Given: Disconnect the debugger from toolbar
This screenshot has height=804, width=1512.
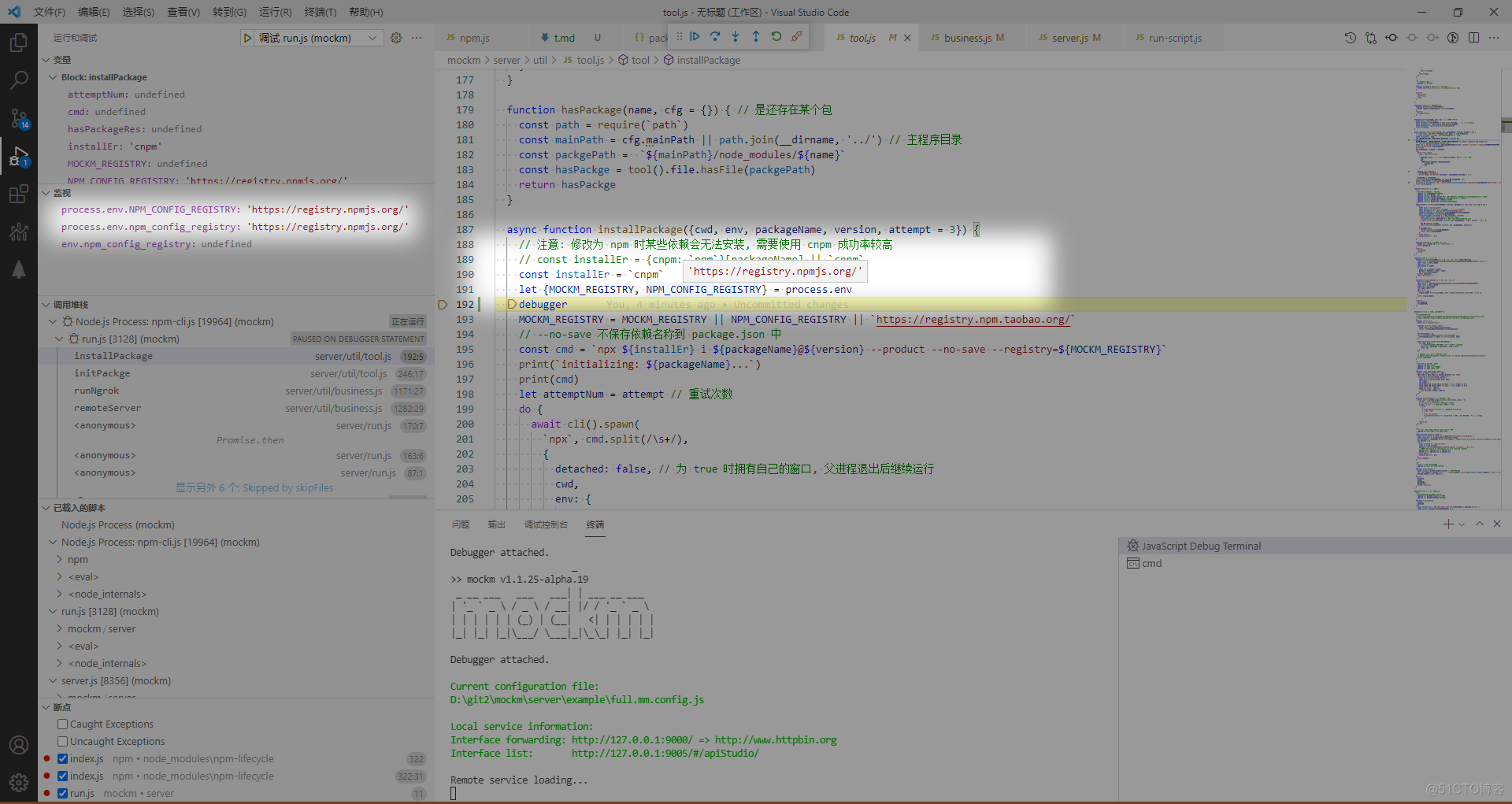Looking at the screenshot, I should pos(797,36).
